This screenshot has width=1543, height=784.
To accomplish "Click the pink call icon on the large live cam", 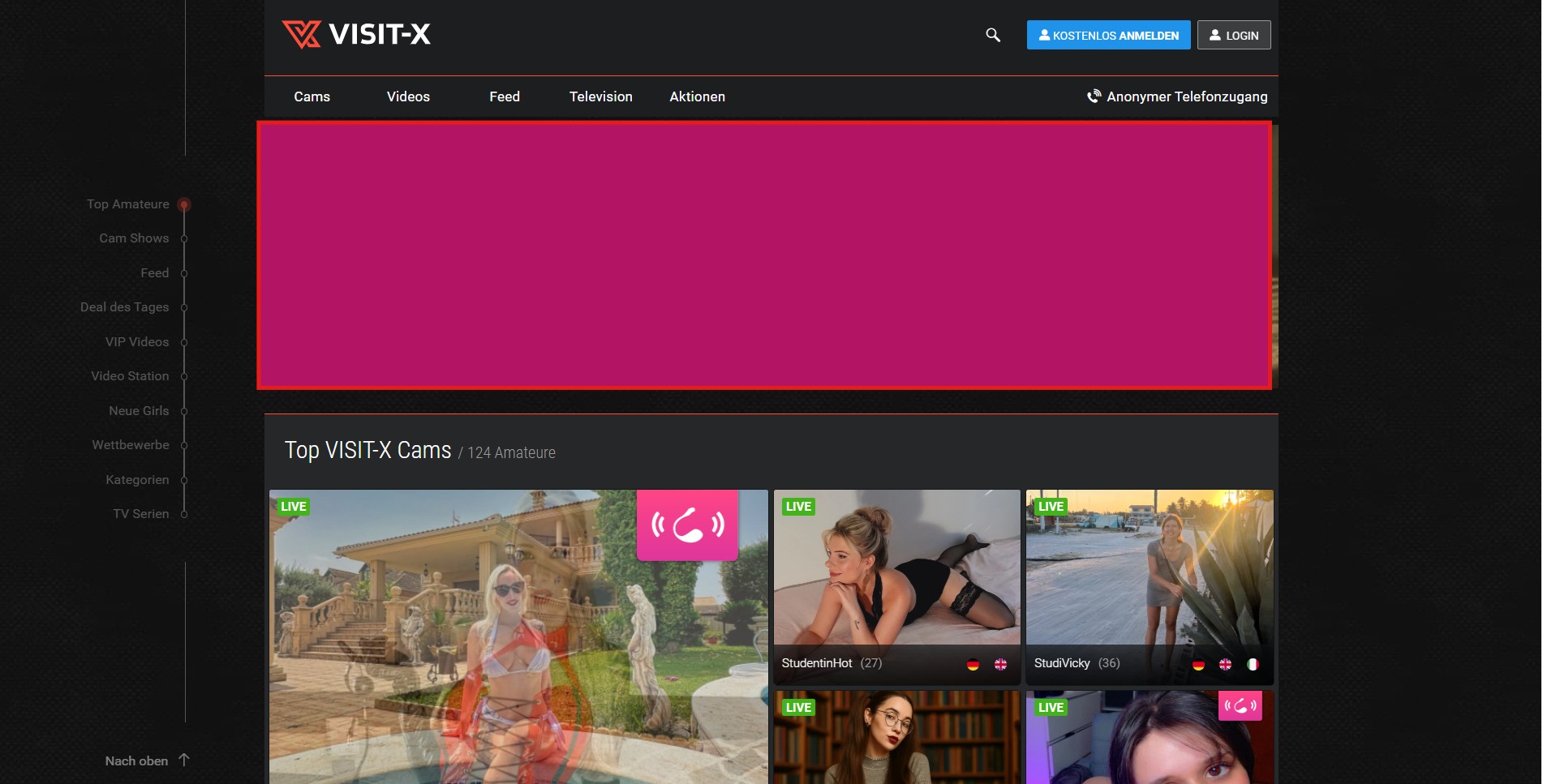I will [x=686, y=525].
